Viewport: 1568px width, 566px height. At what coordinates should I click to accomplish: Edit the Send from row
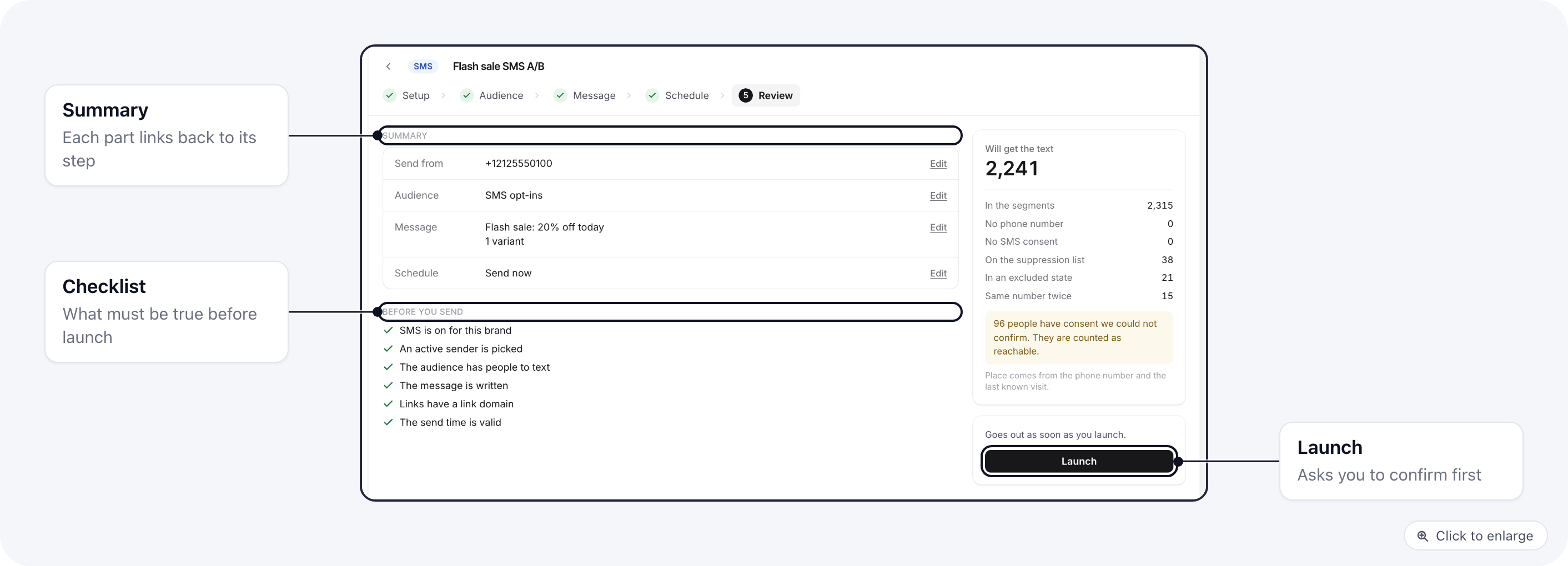click(x=938, y=164)
